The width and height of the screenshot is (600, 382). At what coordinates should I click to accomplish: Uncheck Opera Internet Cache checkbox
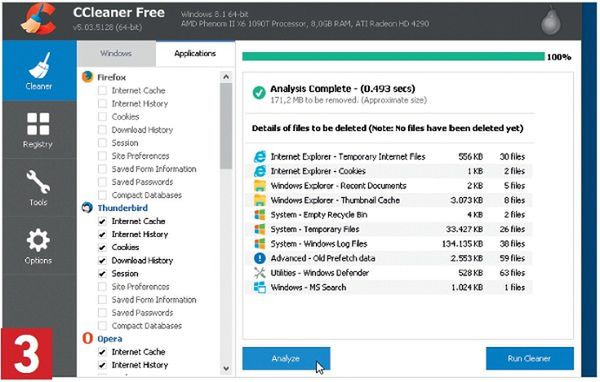[102, 352]
